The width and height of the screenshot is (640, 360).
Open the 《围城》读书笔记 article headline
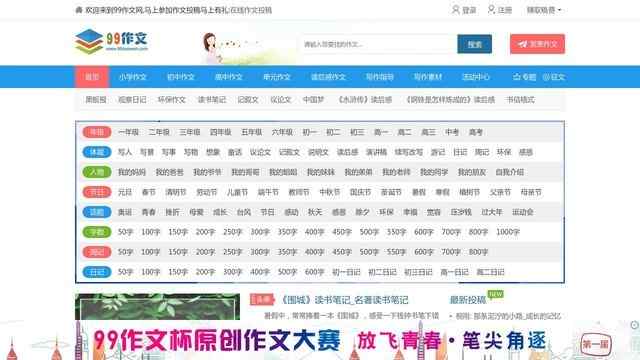tap(344, 300)
